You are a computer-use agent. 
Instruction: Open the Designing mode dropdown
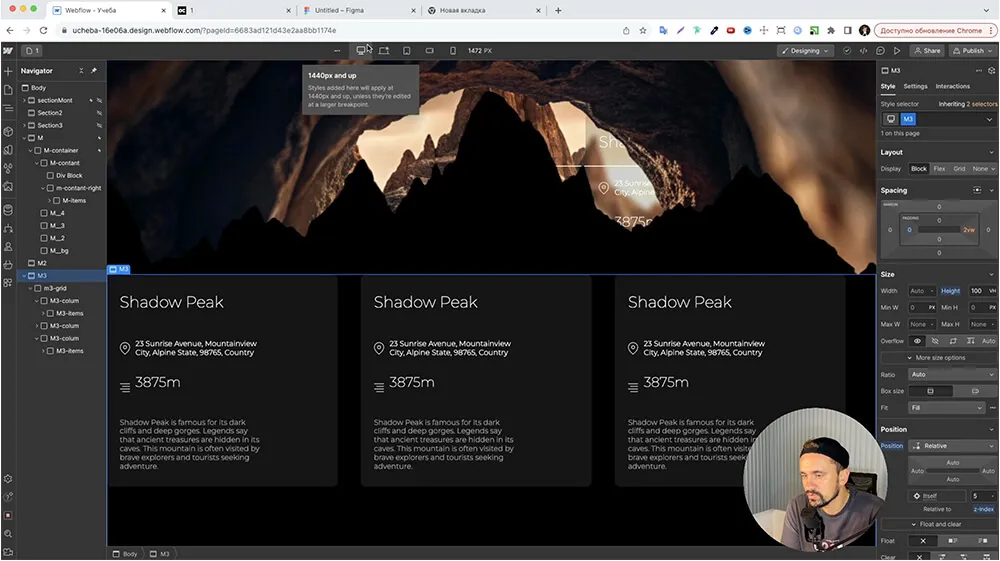point(805,50)
